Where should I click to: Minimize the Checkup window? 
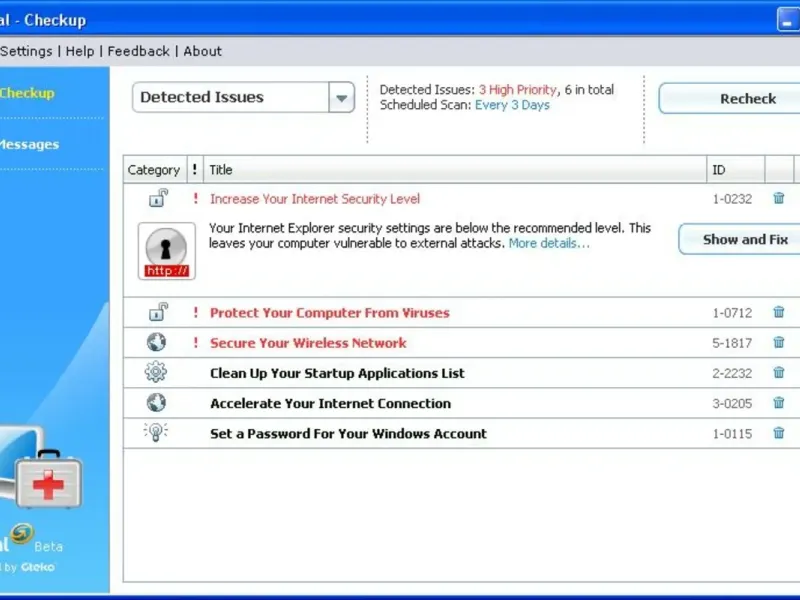click(x=788, y=20)
